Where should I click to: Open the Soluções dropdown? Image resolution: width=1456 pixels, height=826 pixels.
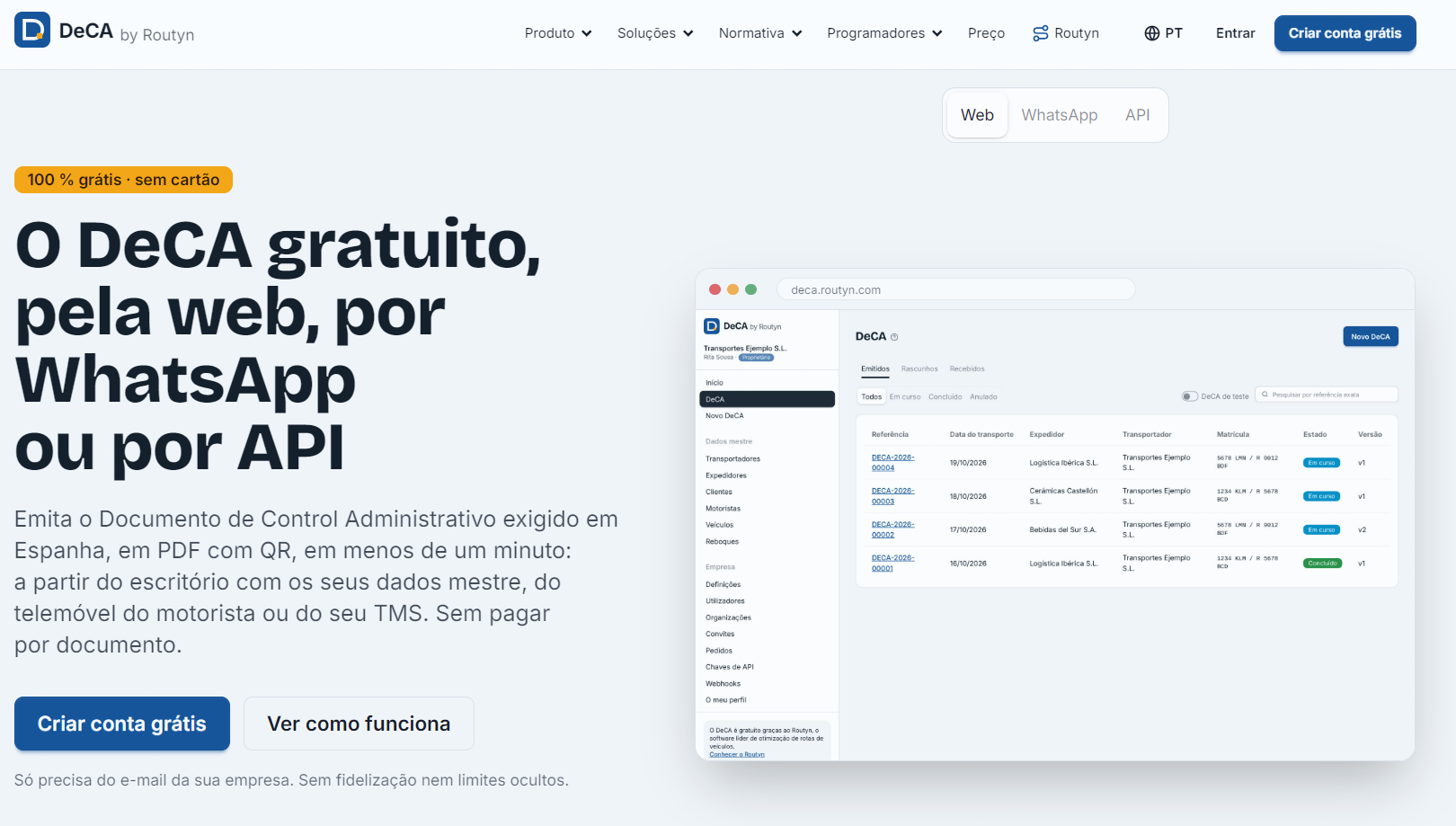coord(655,33)
